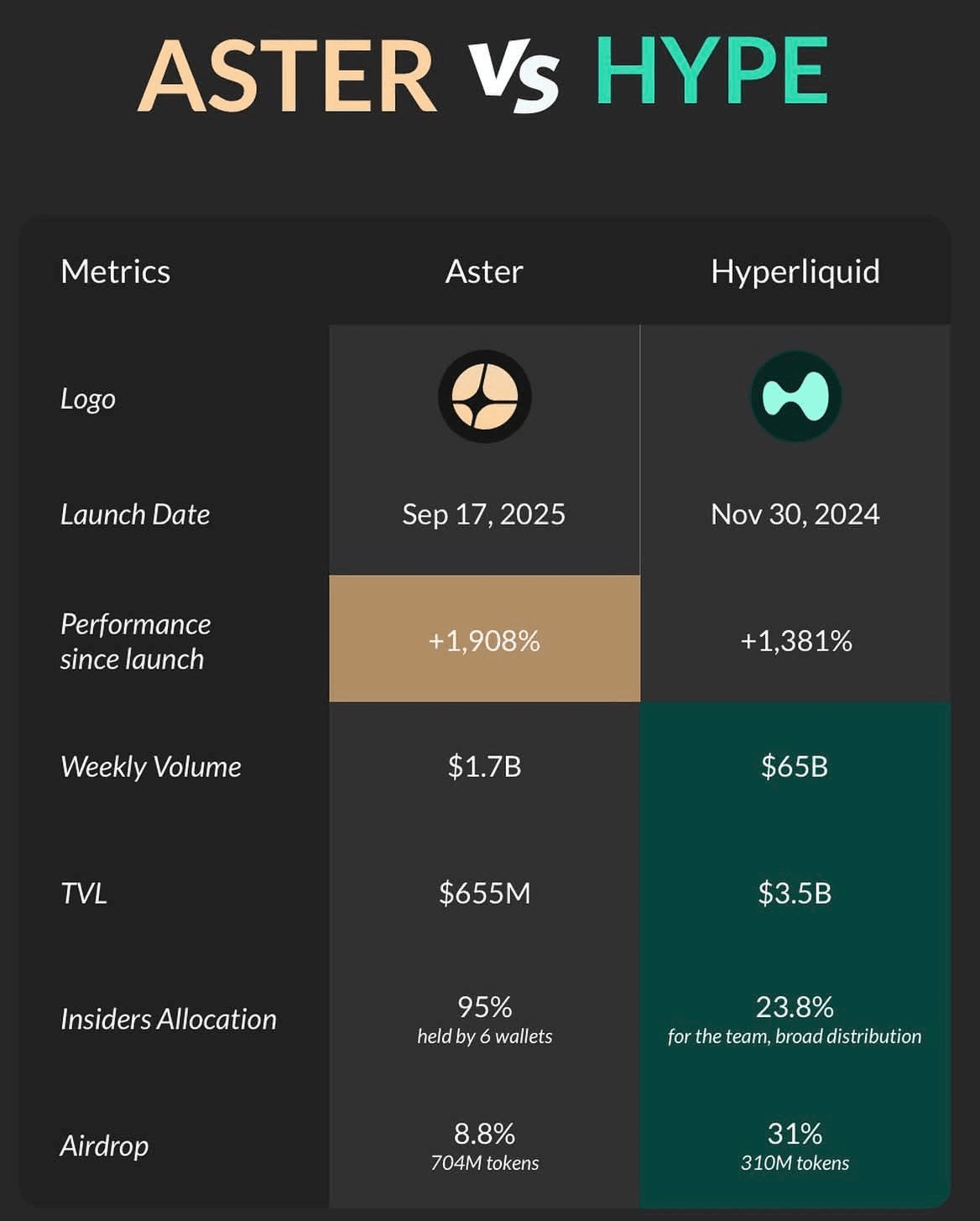The image size is (980, 1221).
Task: Select the HYPE title text
Action: [x=712, y=70]
